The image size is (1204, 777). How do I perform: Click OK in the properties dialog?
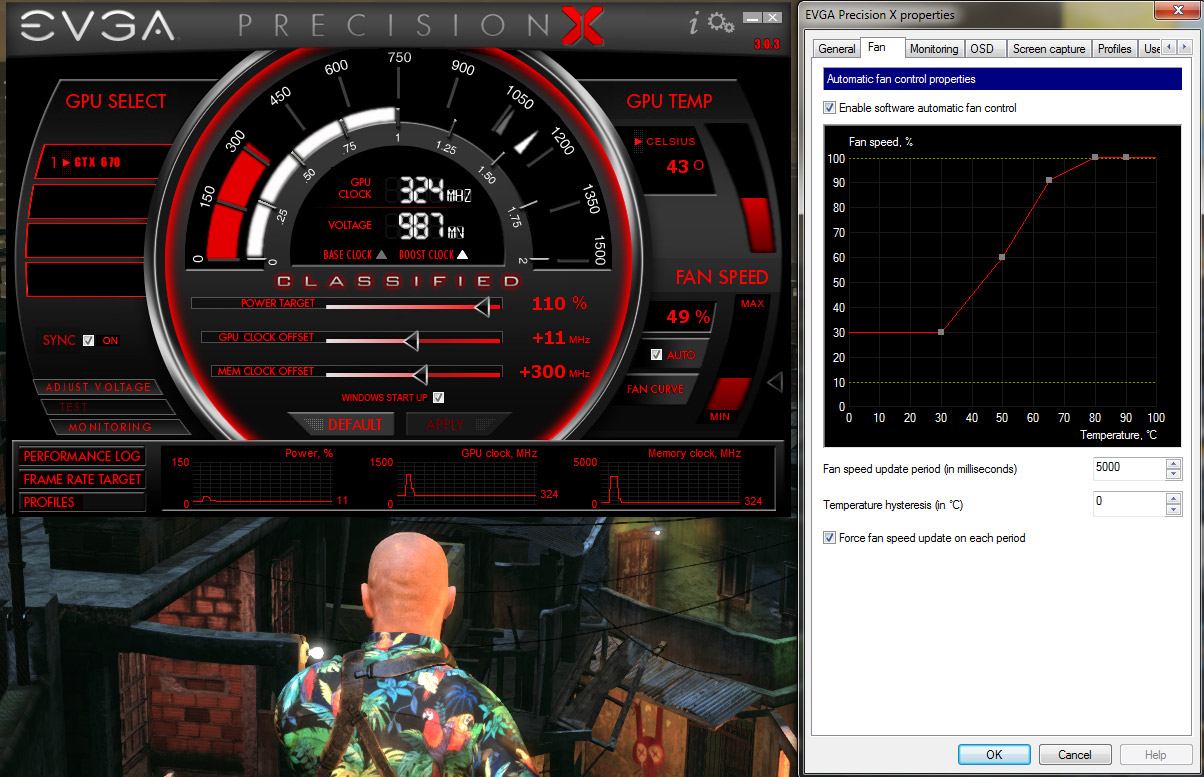[994, 754]
